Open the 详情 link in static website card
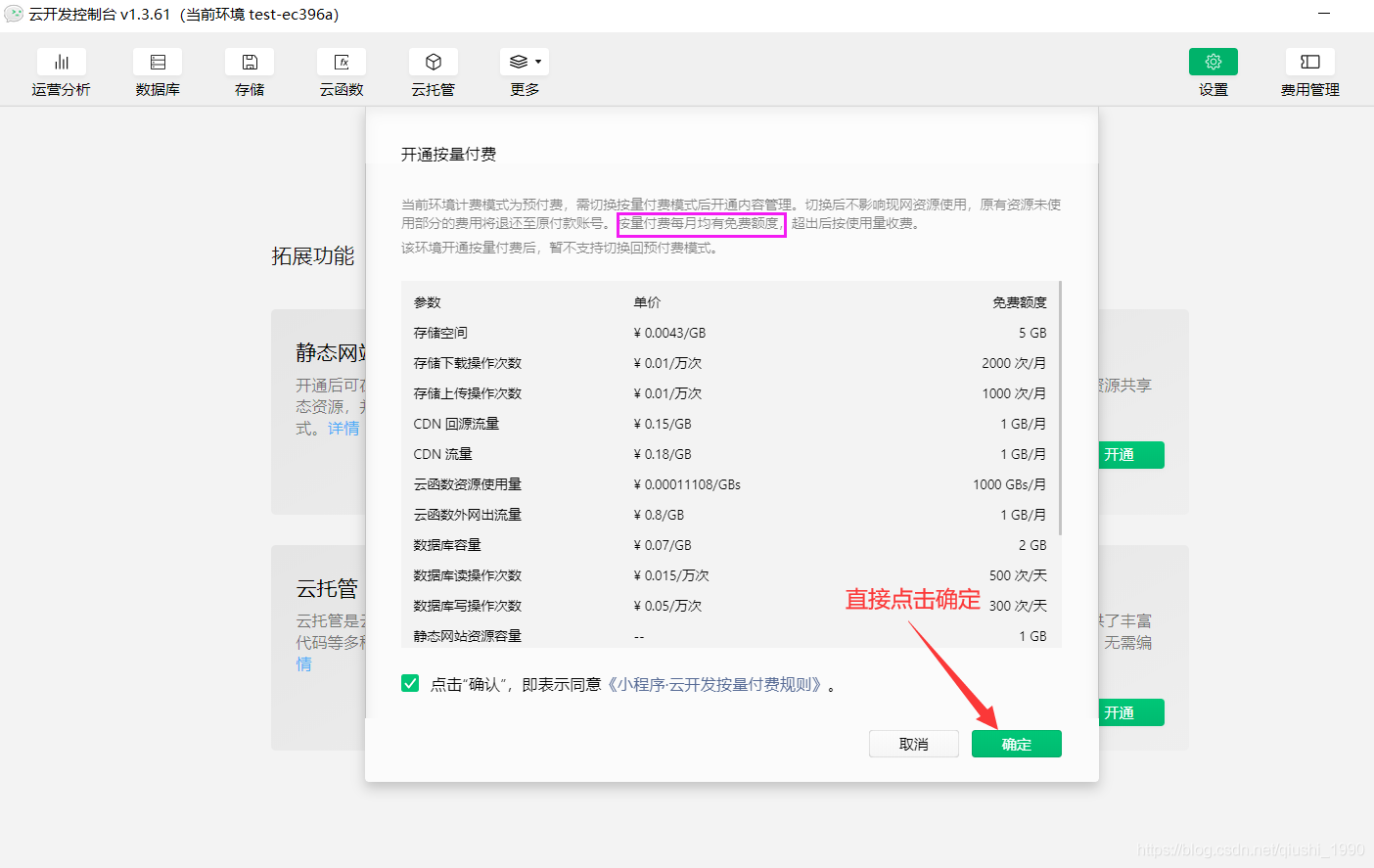 (x=343, y=429)
